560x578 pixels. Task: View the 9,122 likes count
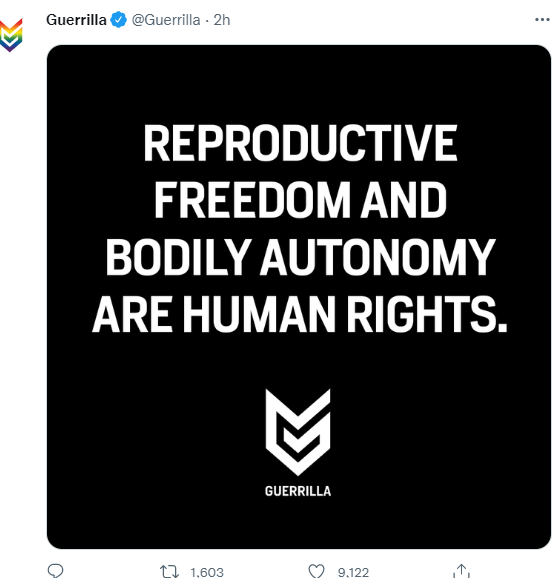(x=353, y=572)
